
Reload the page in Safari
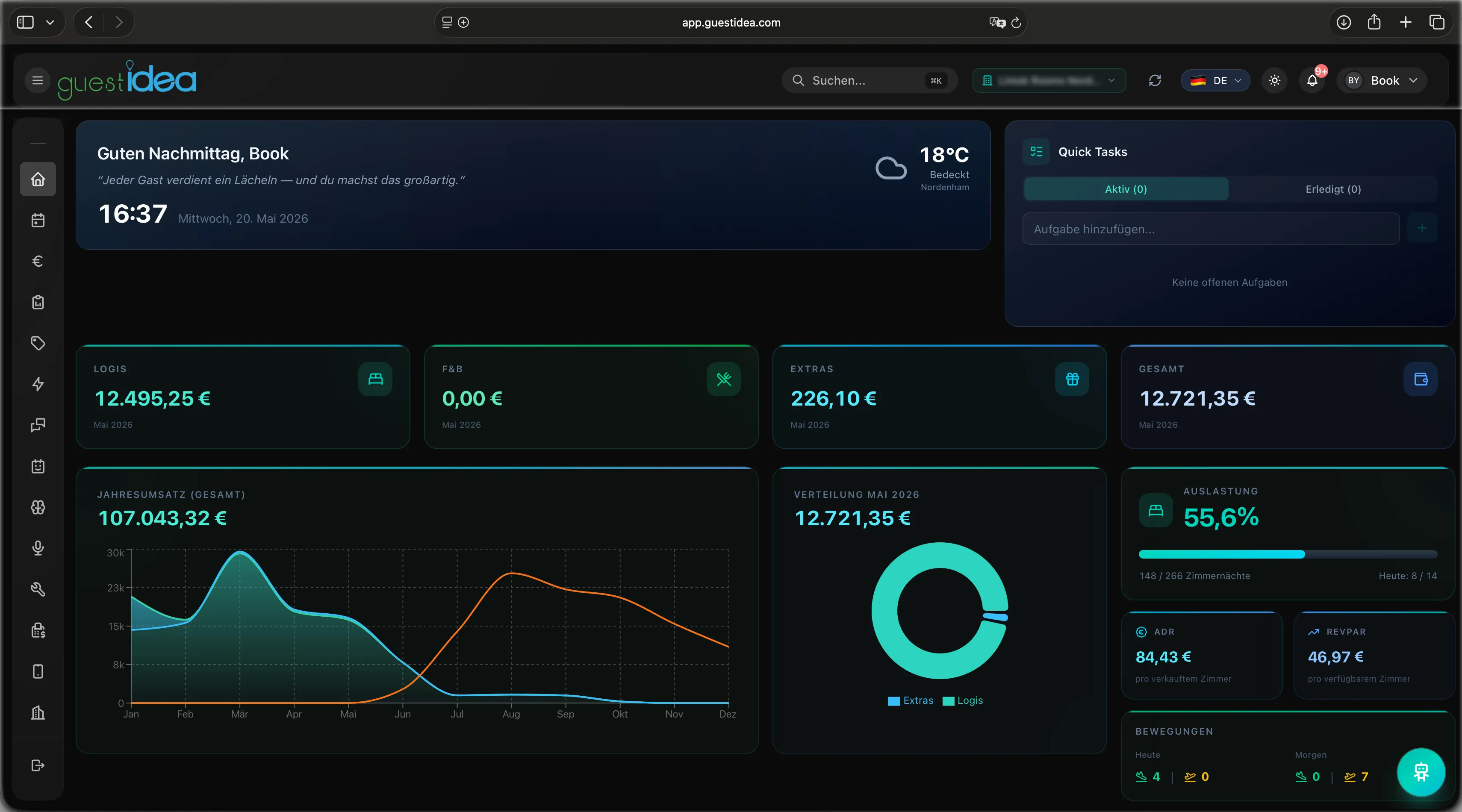click(1017, 23)
